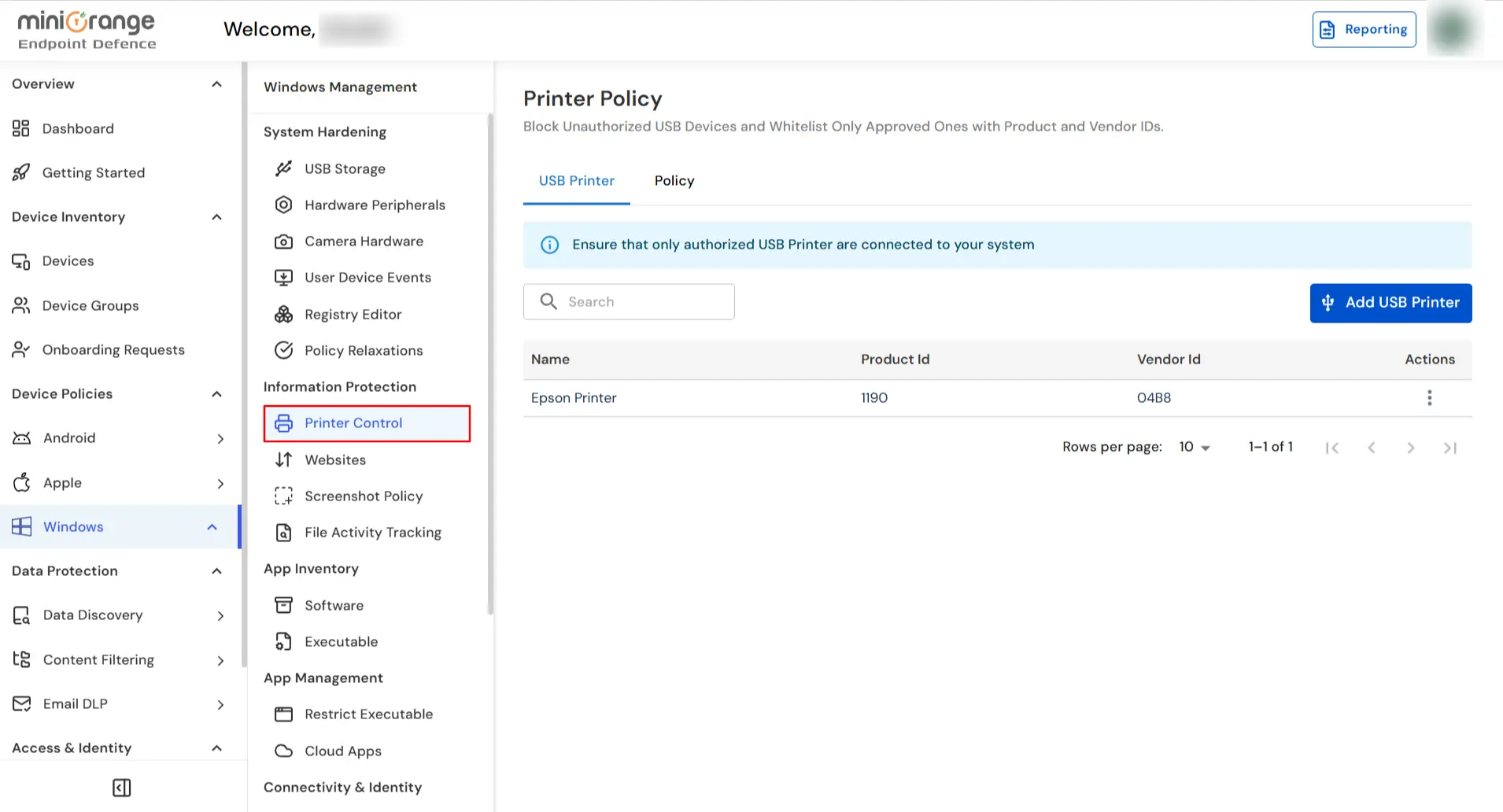Open Websites under Information Protection
1503x812 pixels.
click(335, 460)
